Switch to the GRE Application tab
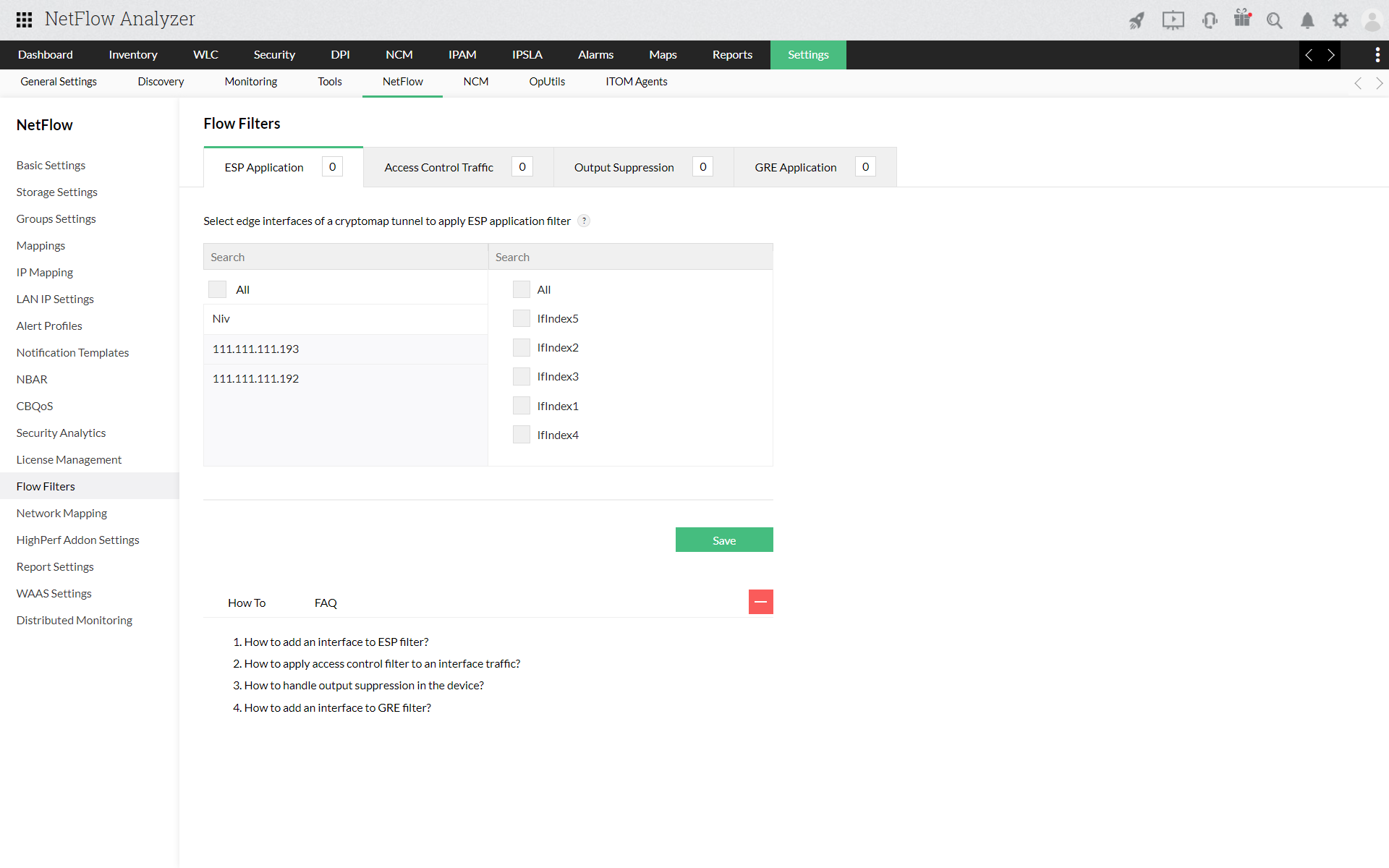 click(795, 167)
